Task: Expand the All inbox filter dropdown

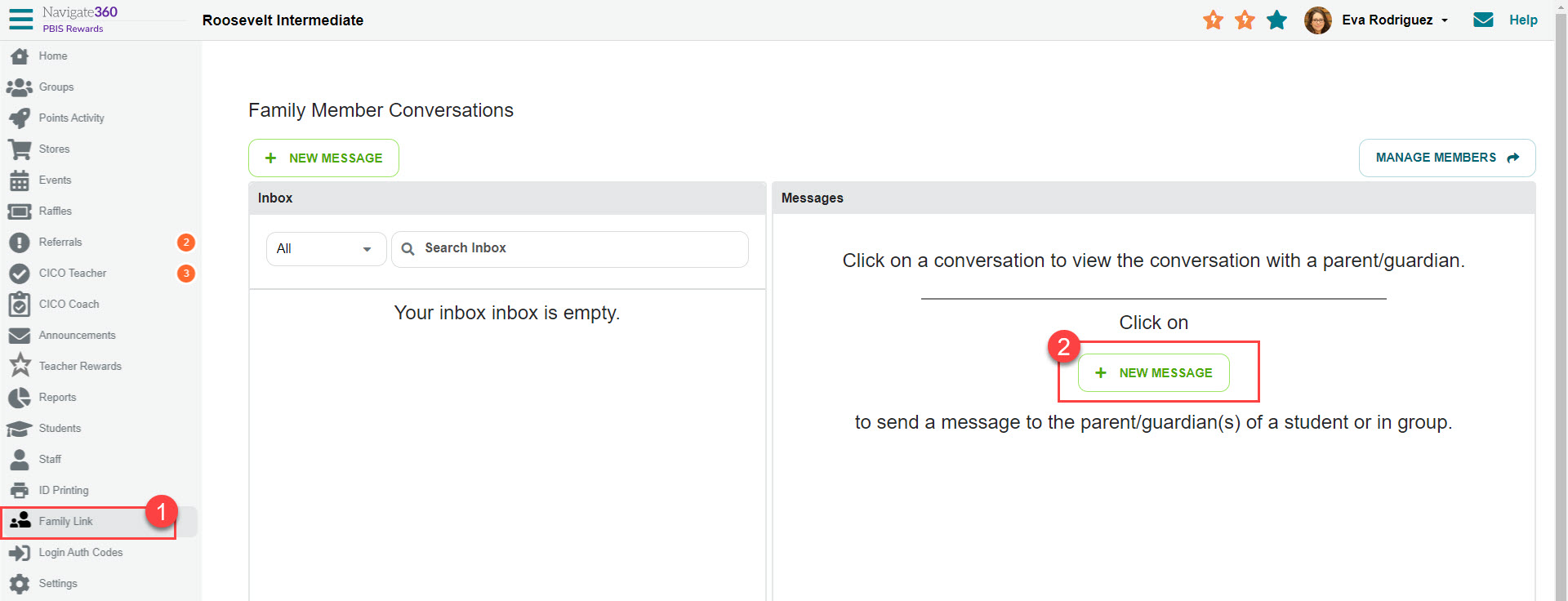Action: click(x=325, y=249)
